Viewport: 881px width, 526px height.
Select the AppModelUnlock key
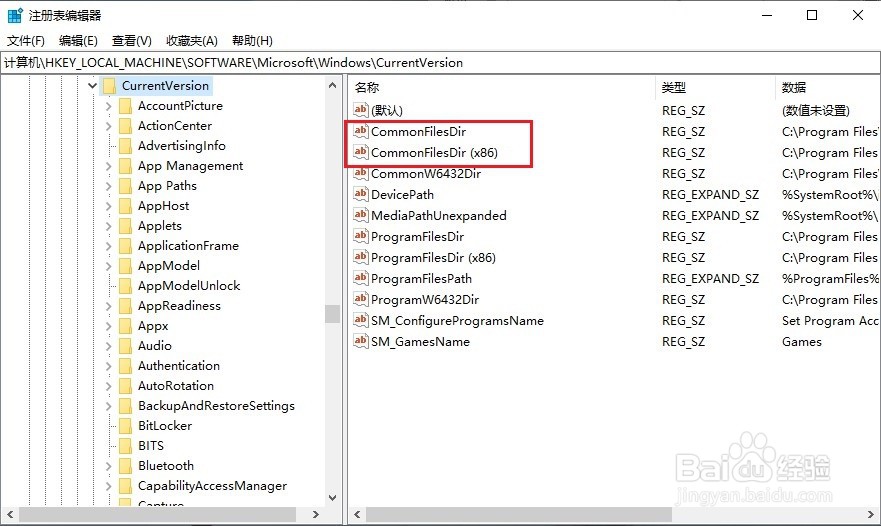click(x=189, y=285)
